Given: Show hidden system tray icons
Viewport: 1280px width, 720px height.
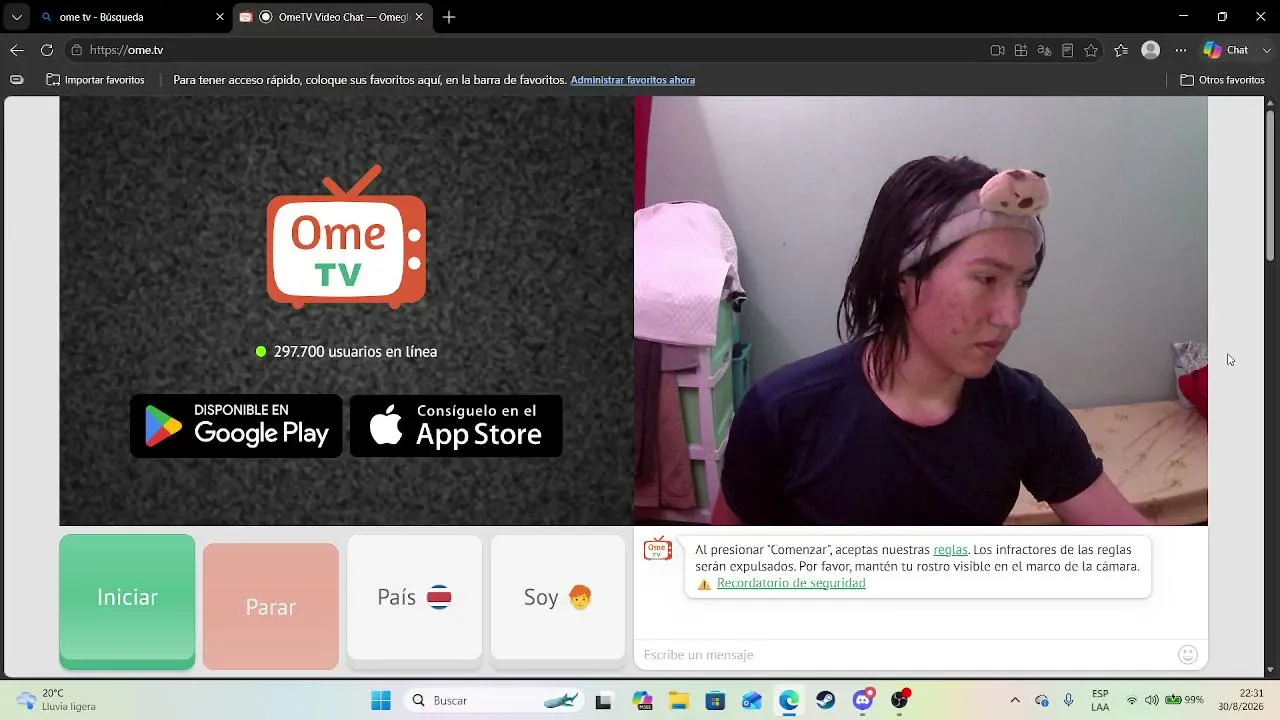Looking at the screenshot, I should coord(1015,700).
